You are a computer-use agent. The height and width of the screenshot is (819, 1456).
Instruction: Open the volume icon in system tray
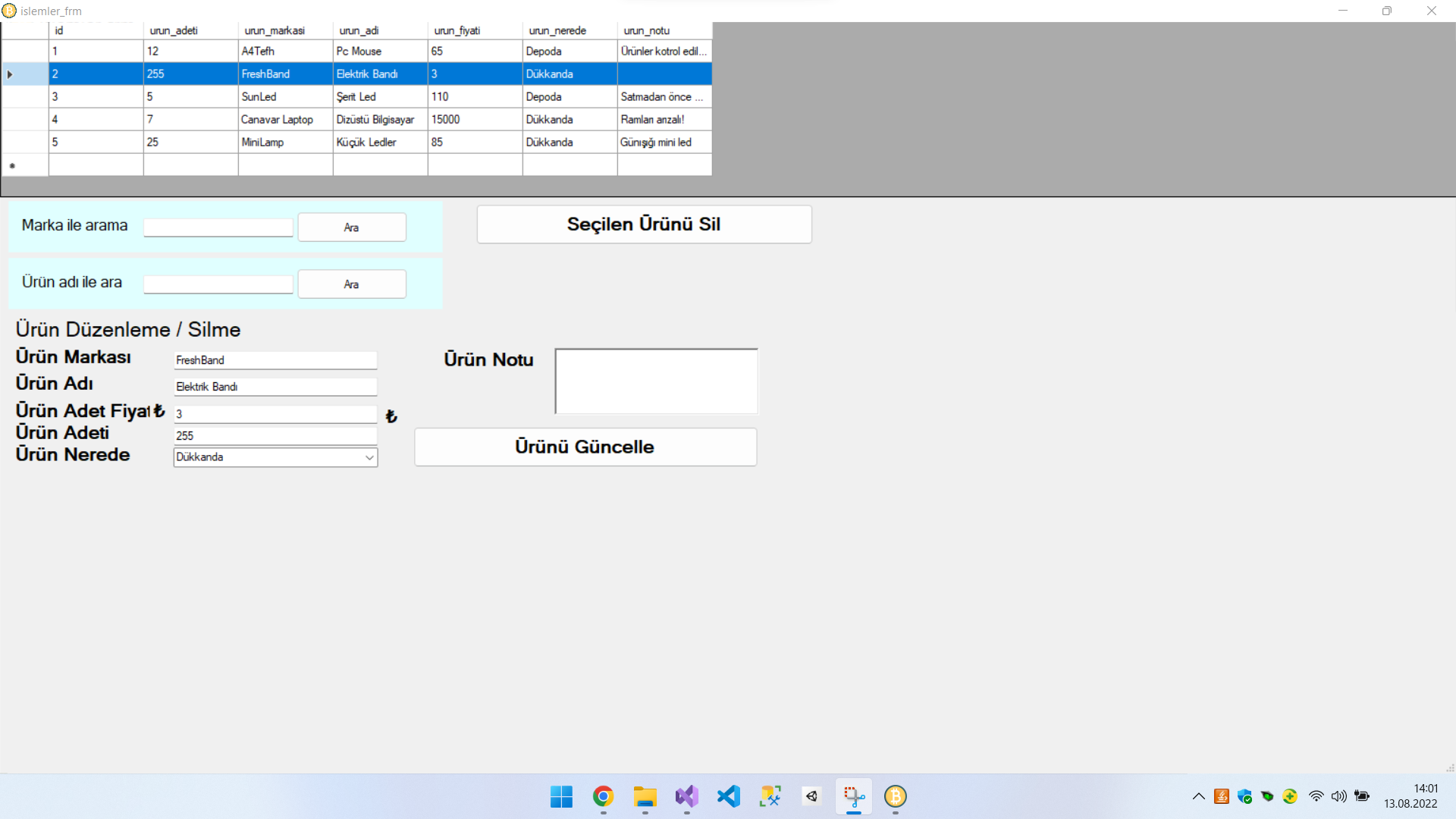pos(1338,796)
